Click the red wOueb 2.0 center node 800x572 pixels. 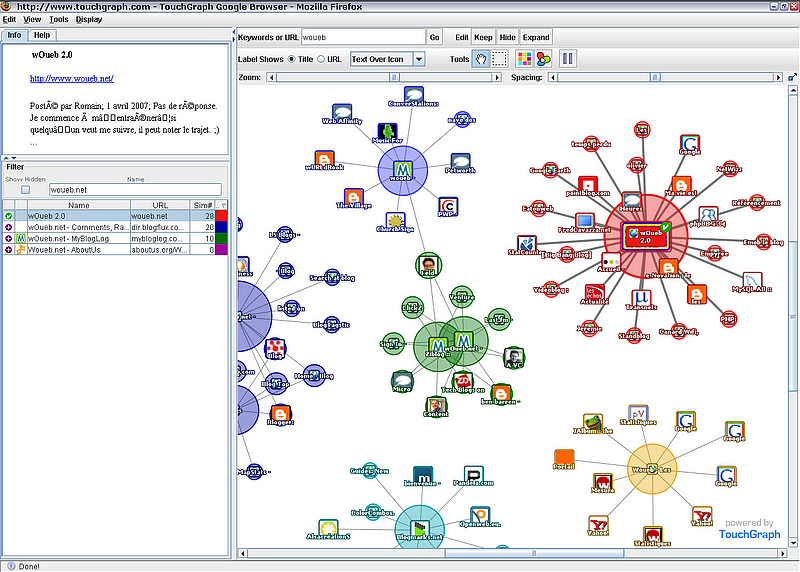click(645, 236)
